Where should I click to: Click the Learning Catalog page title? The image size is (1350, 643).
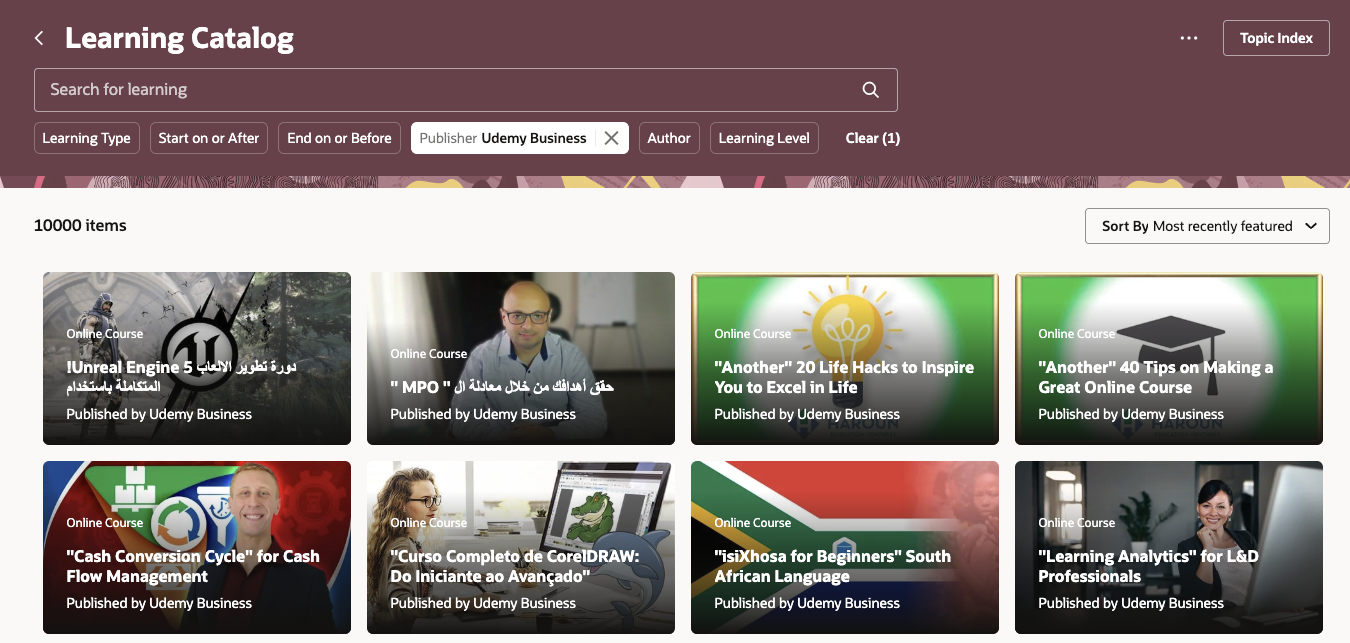coord(179,39)
